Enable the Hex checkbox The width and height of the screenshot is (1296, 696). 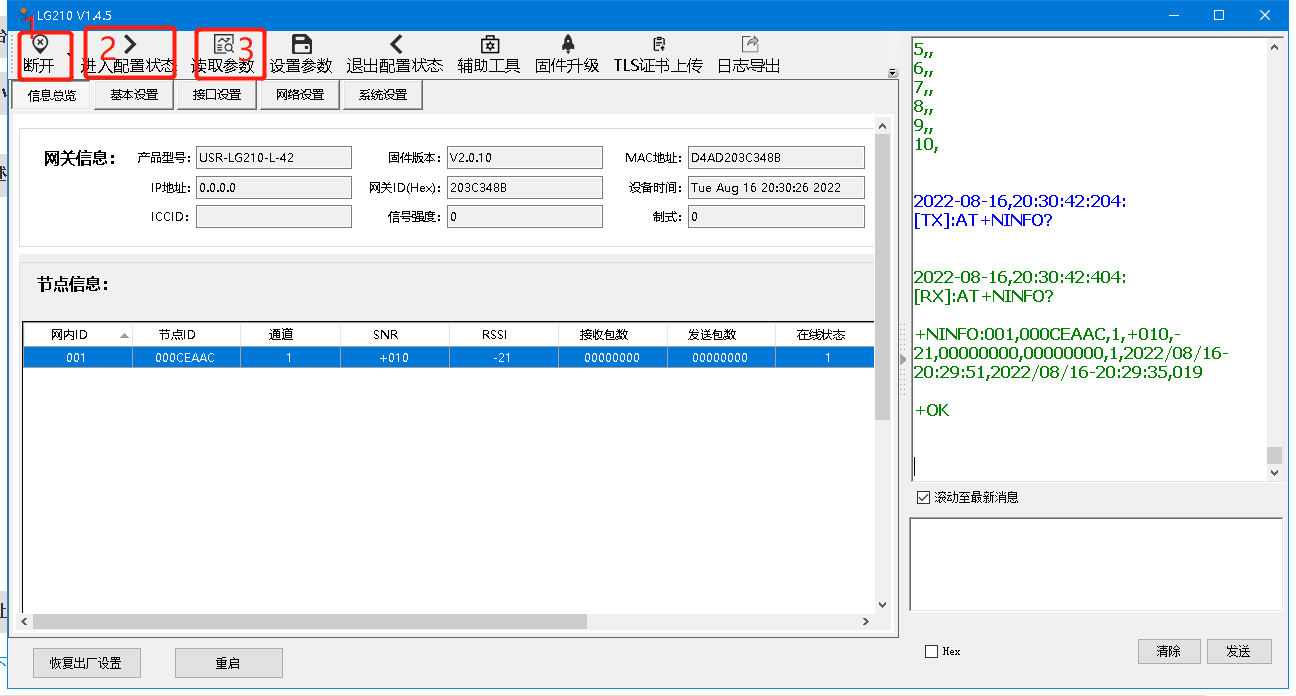point(932,651)
